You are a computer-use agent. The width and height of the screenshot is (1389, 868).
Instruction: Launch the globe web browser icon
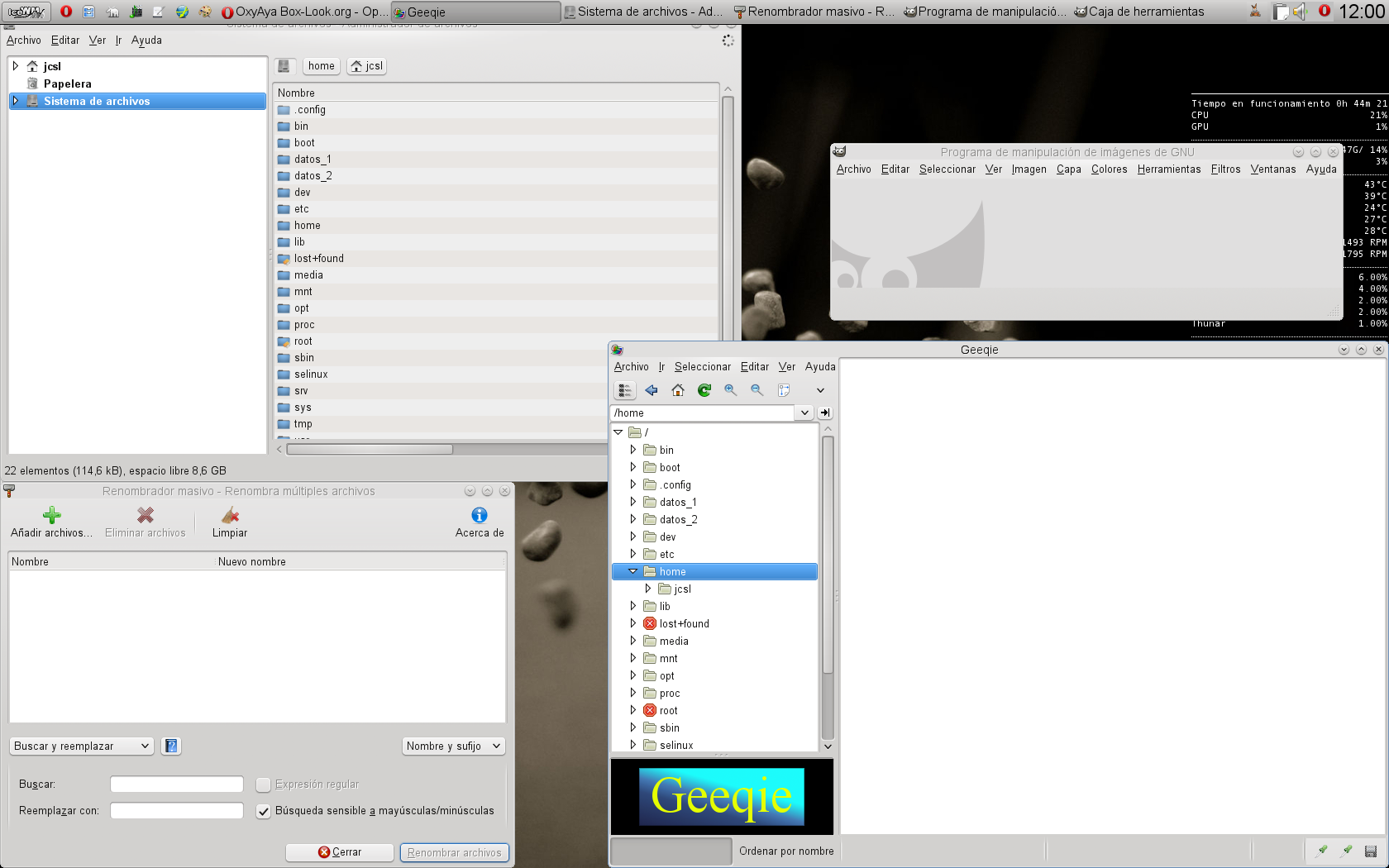coord(182,12)
